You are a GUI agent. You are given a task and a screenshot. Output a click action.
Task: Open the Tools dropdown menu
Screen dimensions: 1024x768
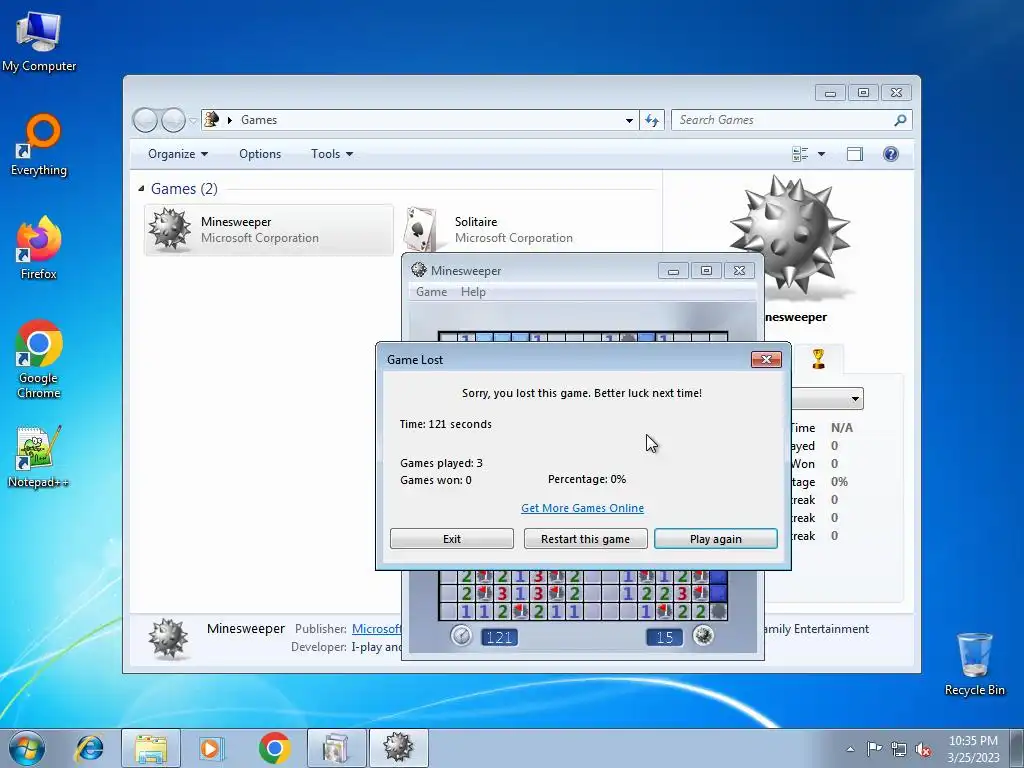pos(332,154)
